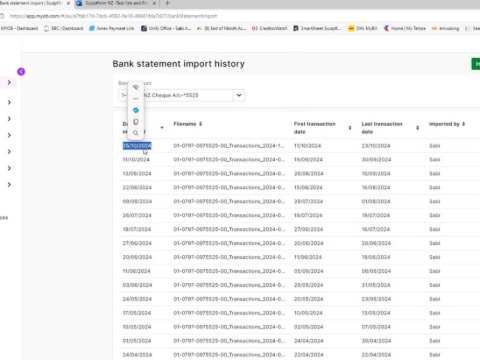480x360 pixels.
Task: Switch to Sculptform NZ Task lists tab
Action: coord(116,3)
